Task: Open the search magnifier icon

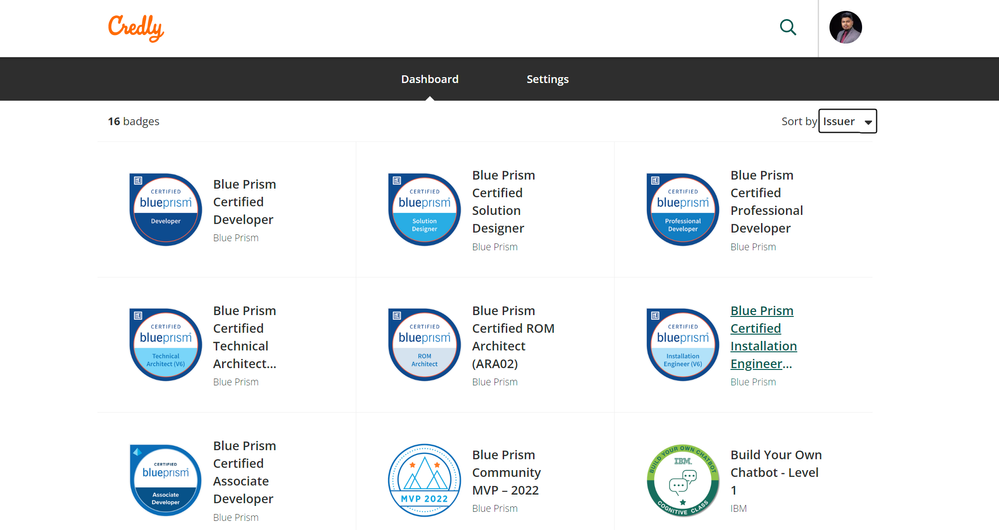Action: click(788, 27)
